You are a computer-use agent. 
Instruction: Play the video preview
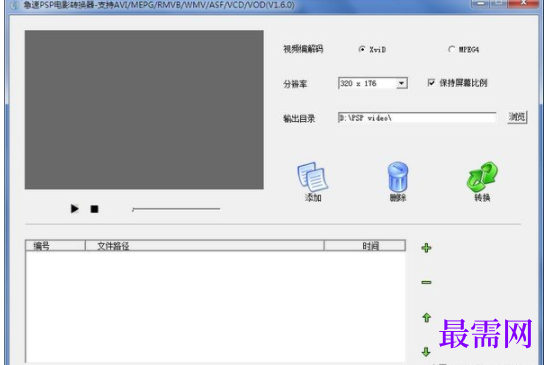tap(74, 209)
